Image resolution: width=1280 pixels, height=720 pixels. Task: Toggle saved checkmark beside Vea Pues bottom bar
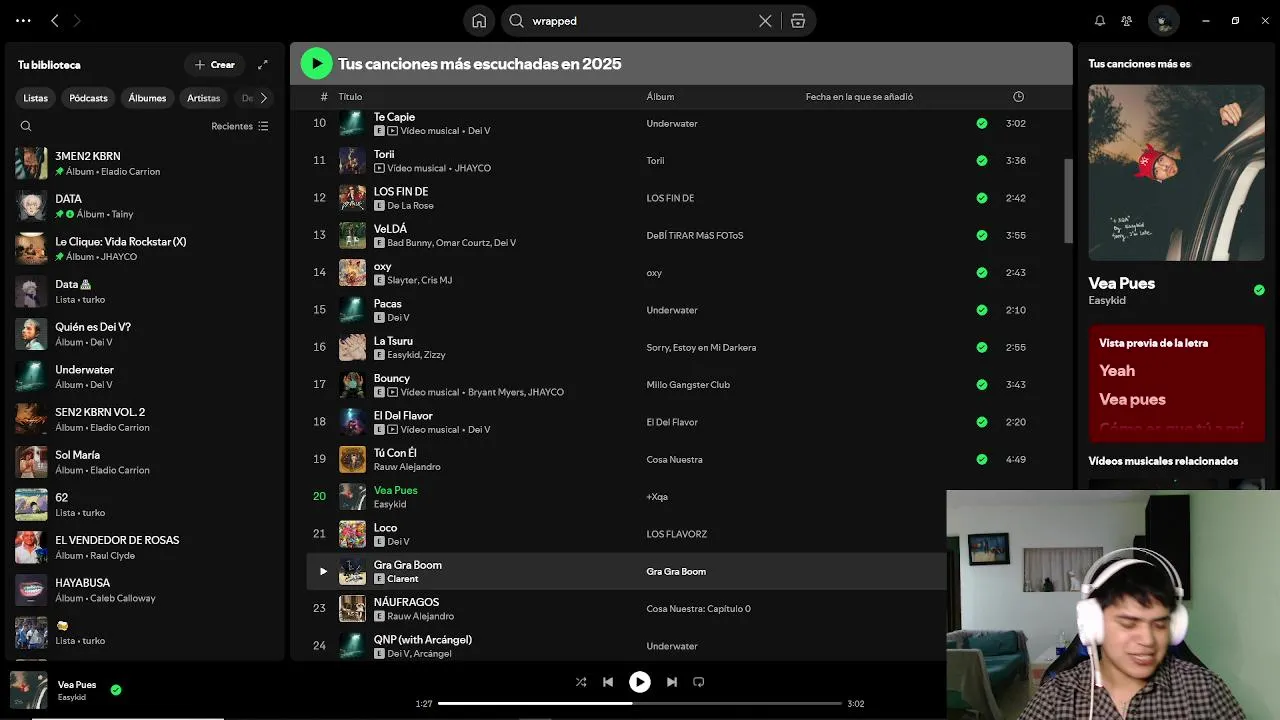tap(116, 690)
